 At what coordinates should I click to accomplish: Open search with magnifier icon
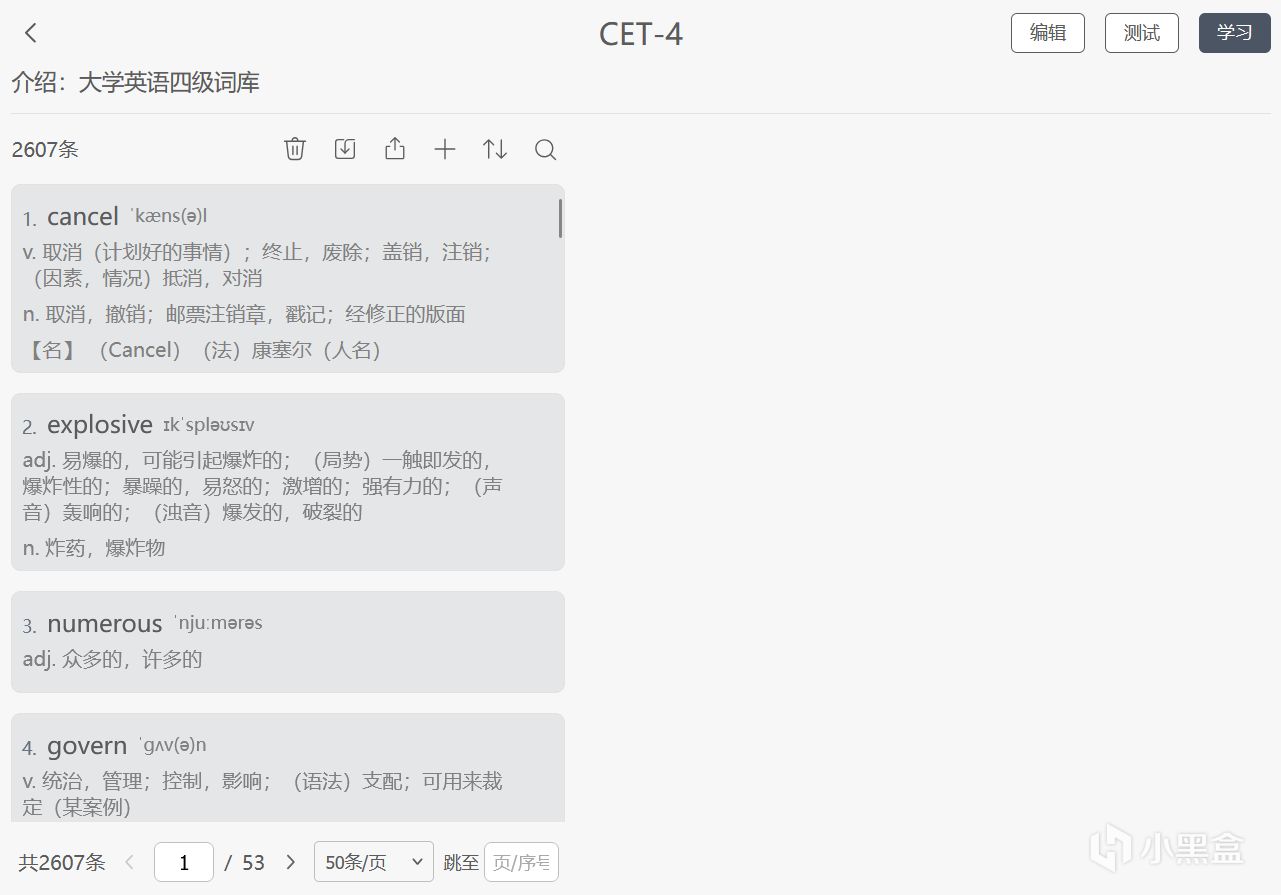click(545, 149)
